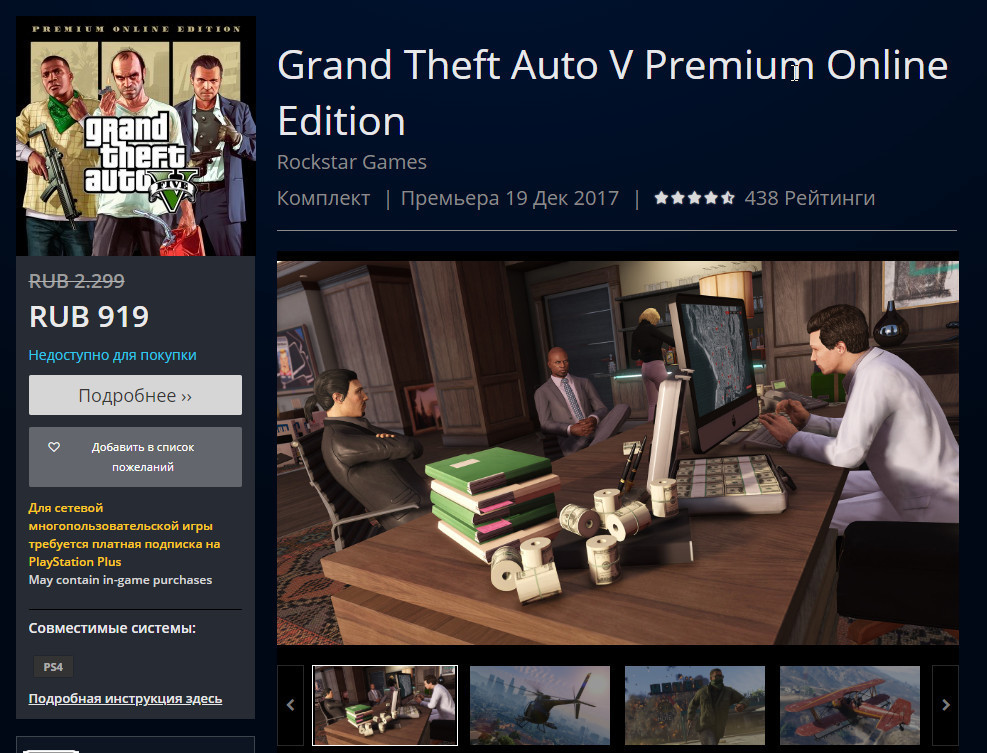Click the large office screenshot preview
987x753 pixels.
[618, 453]
